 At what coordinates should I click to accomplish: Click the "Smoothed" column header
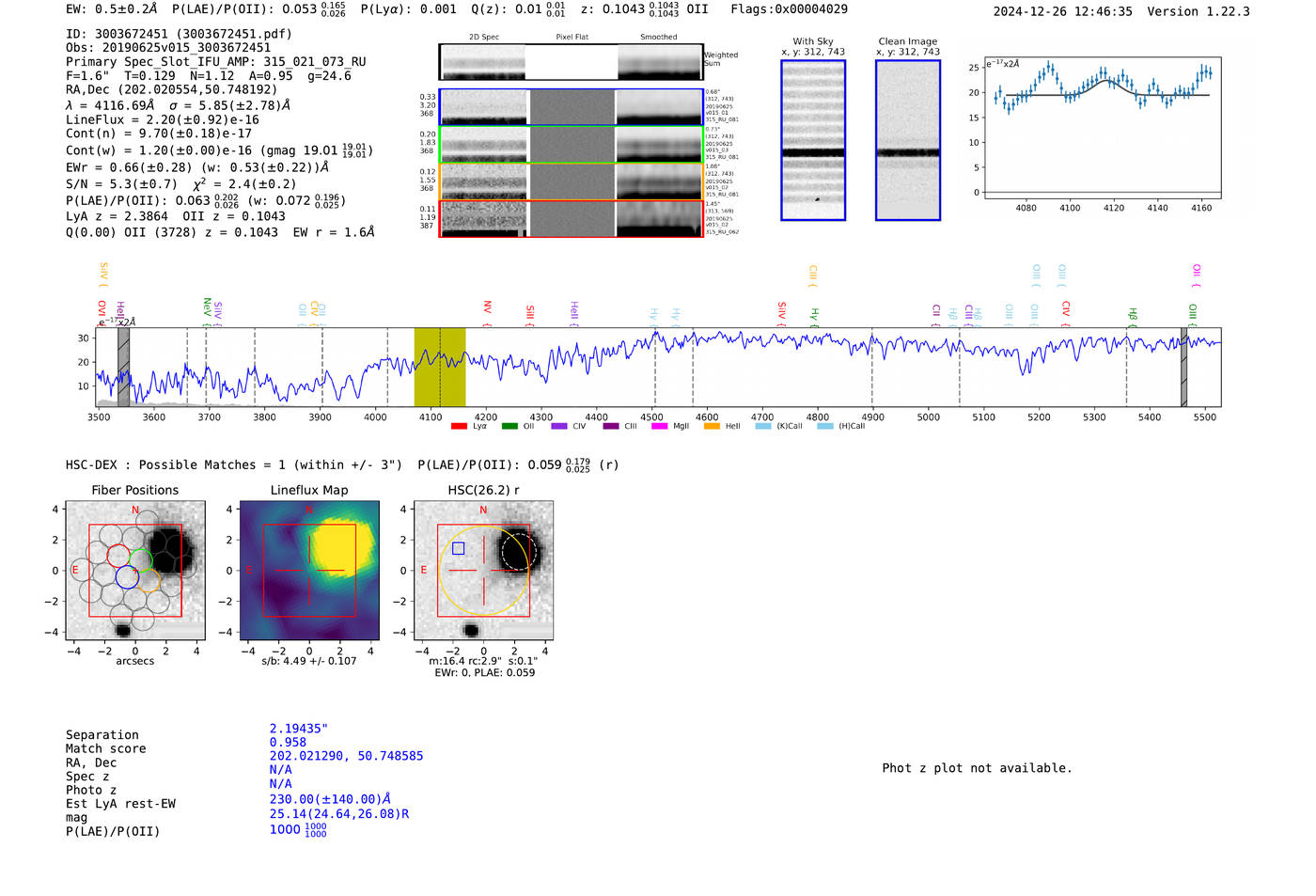658,38
